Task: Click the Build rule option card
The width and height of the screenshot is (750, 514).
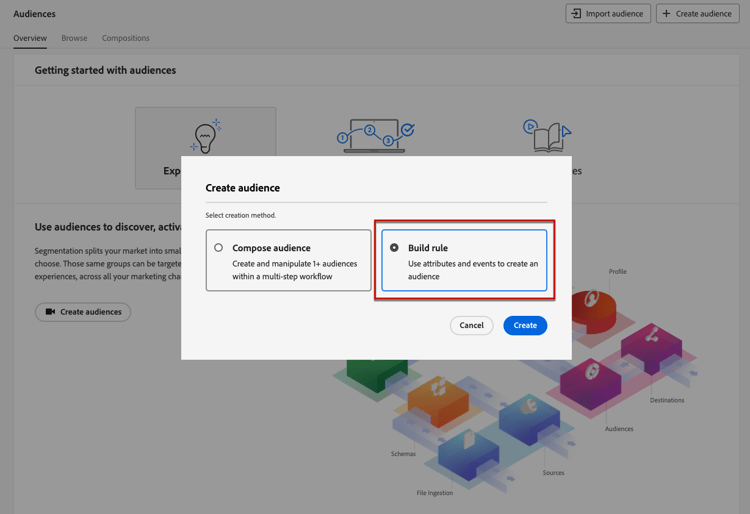Action: click(464, 261)
